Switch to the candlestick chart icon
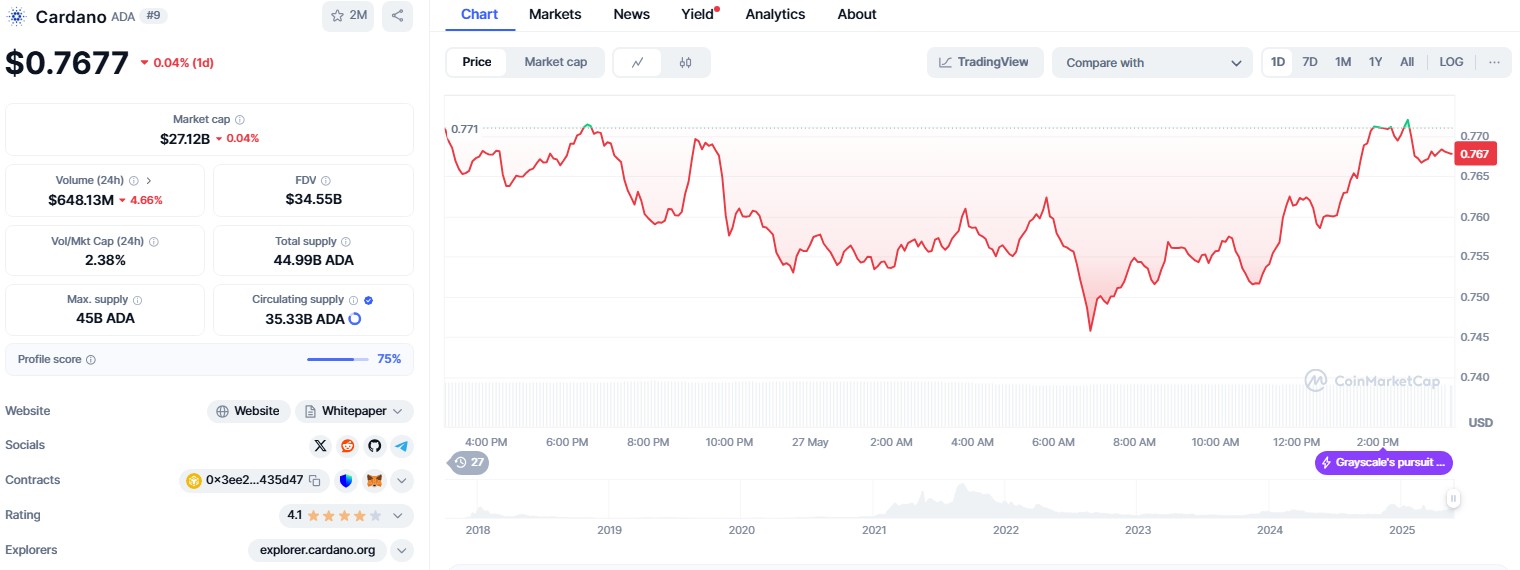This screenshot has height=570, width=1520. point(685,62)
